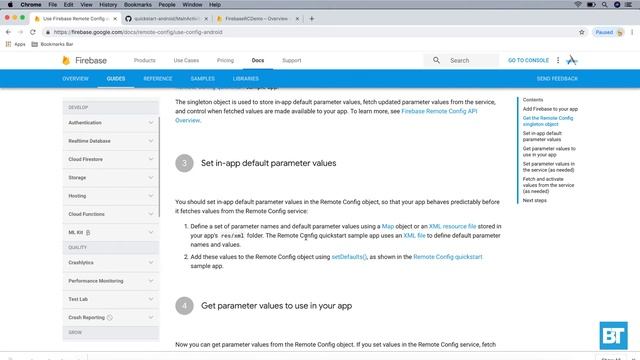Screen dimensions: 640x360
Task: Switch to the quickstart-android GitHub tab
Action: [166, 19]
